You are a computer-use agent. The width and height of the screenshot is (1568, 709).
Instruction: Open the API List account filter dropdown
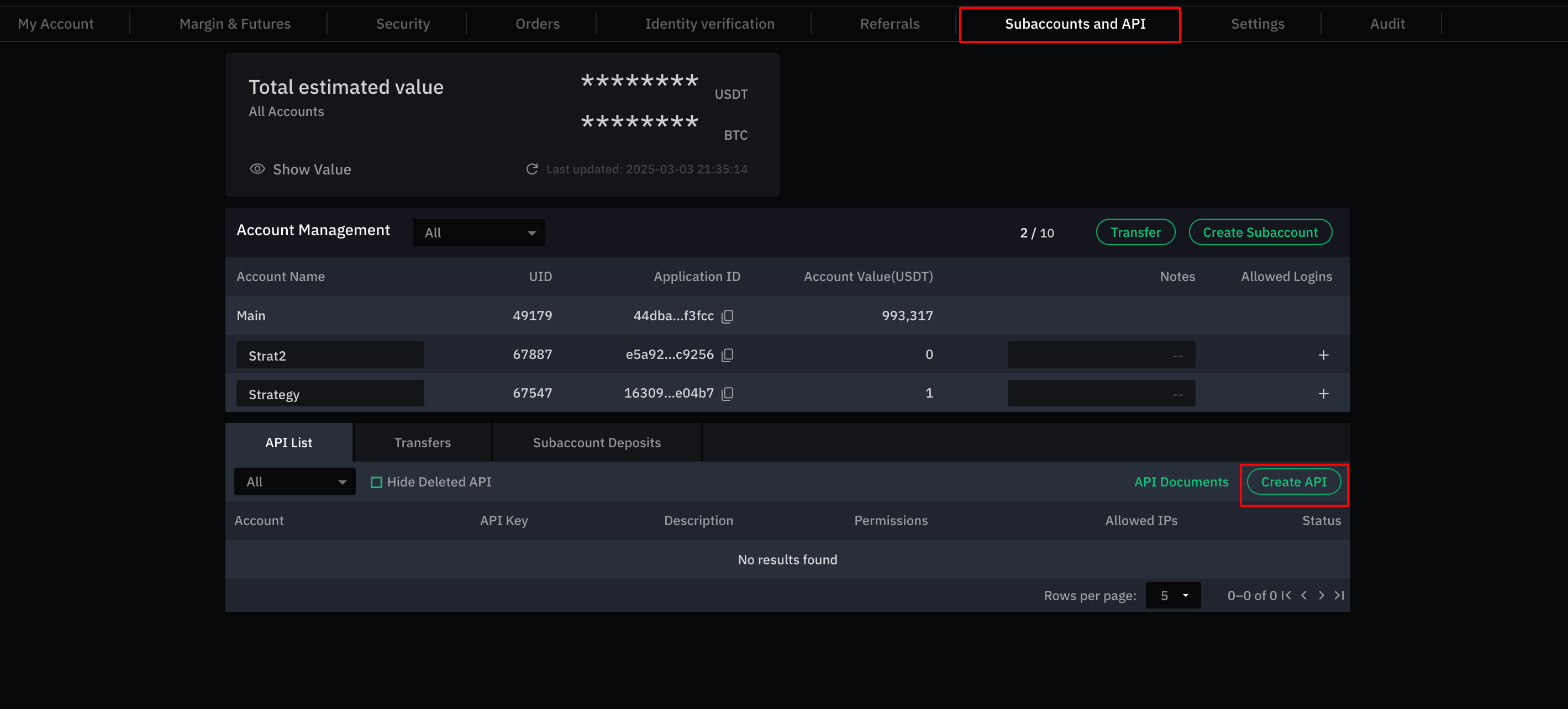point(294,482)
